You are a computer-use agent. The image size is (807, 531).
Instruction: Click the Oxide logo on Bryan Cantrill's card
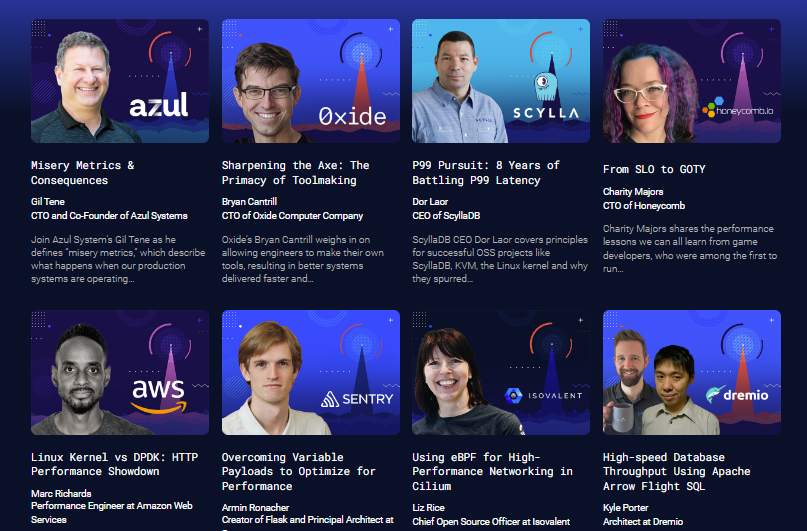click(x=353, y=117)
